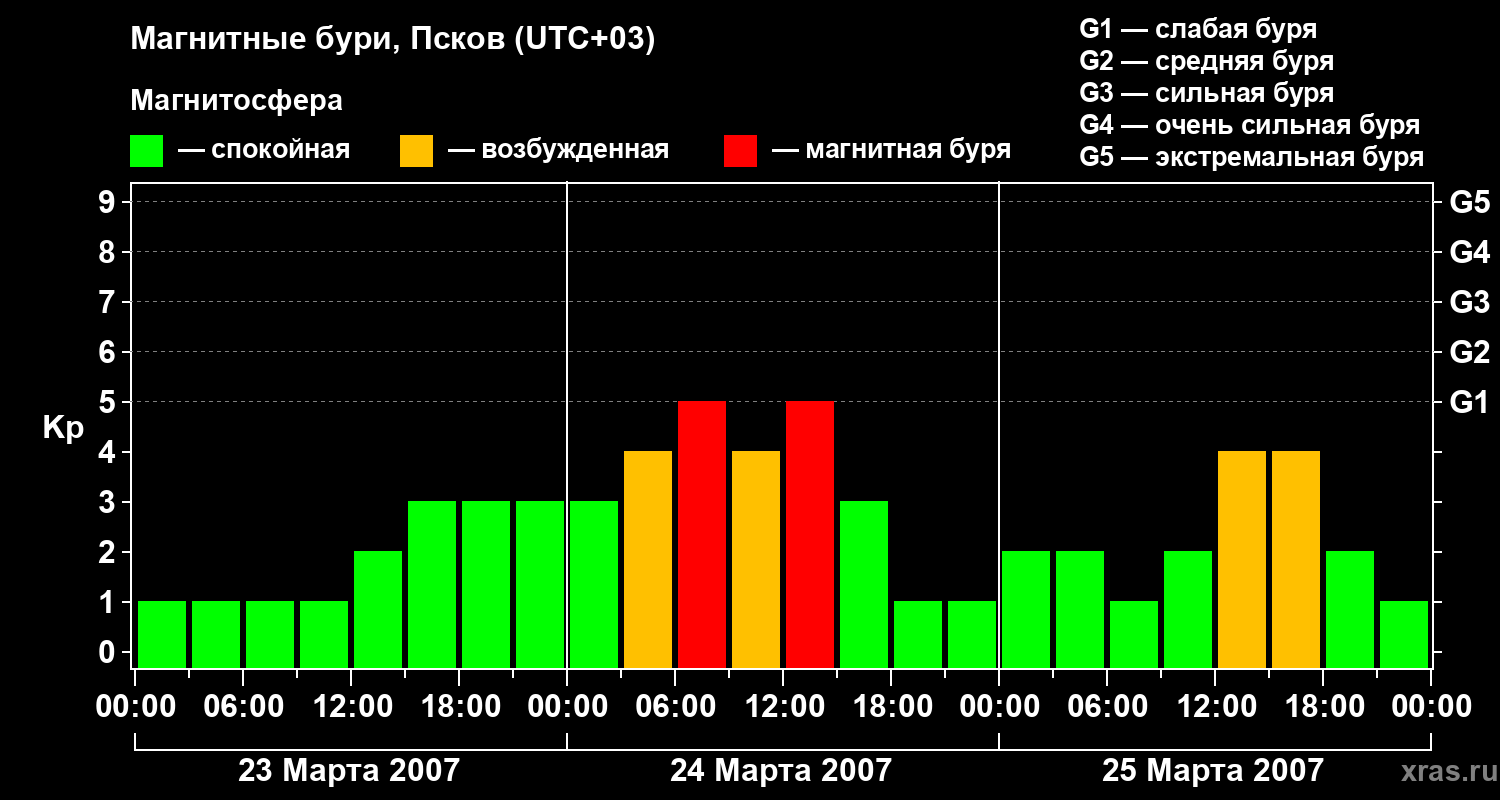Click the 'Магнитосфера' heading
This screenshot has width=1500, height=800.
236,101
